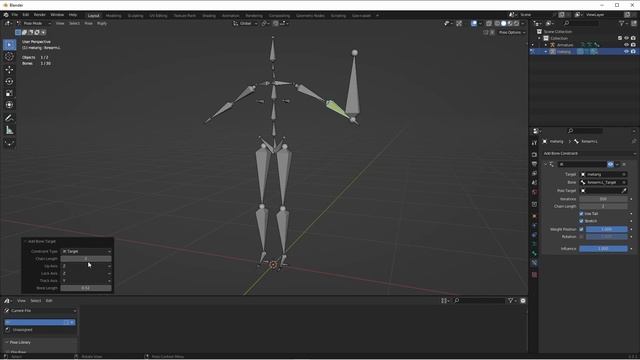Open the Up Axis dropdown

pos(86,266)
